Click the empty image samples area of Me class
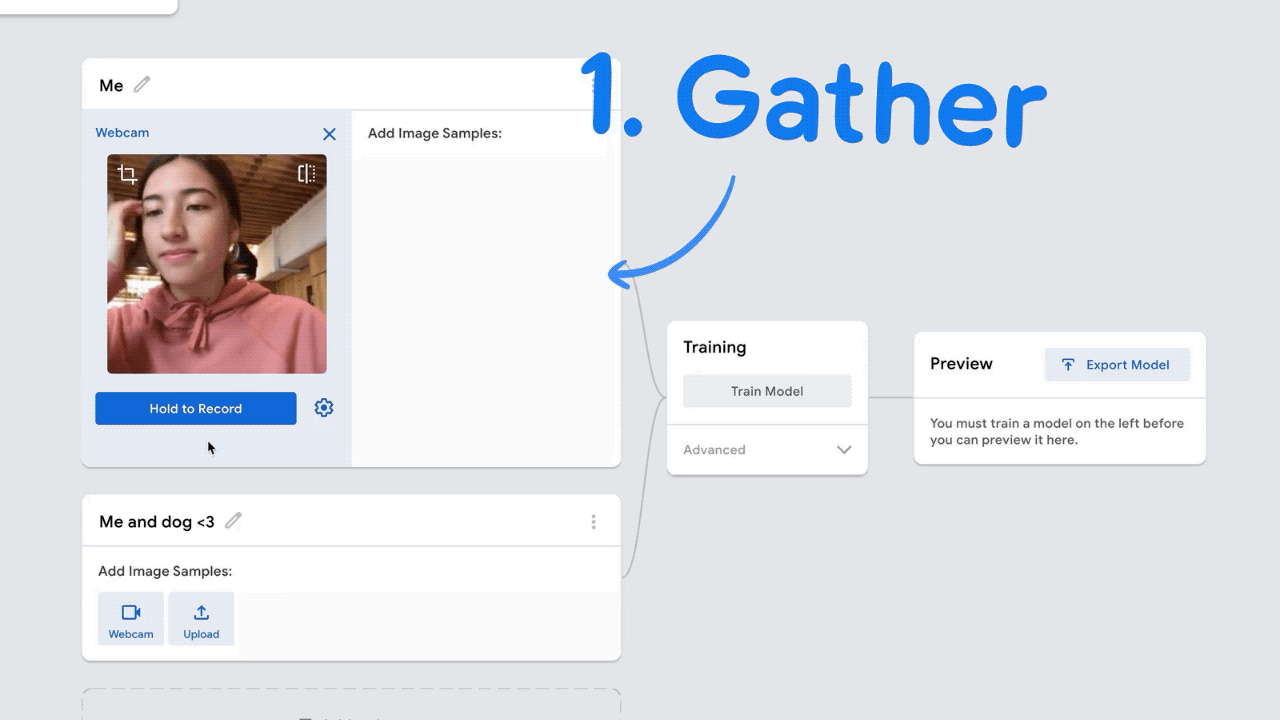 coord(485,310)
